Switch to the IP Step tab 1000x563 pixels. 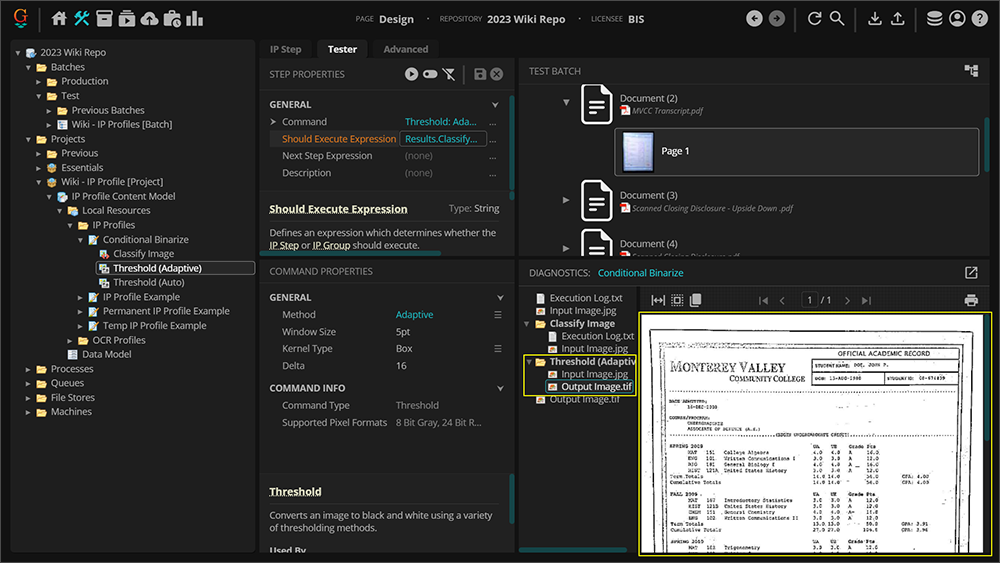pyautogui.click(x=285, y=49)
